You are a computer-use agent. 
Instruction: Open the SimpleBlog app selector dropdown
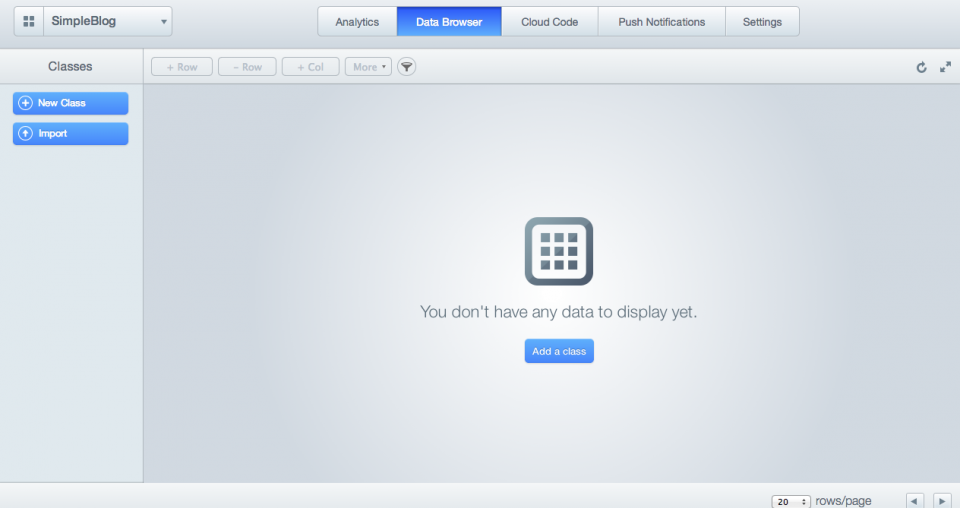pyautogui.click(x=107, y=21)
